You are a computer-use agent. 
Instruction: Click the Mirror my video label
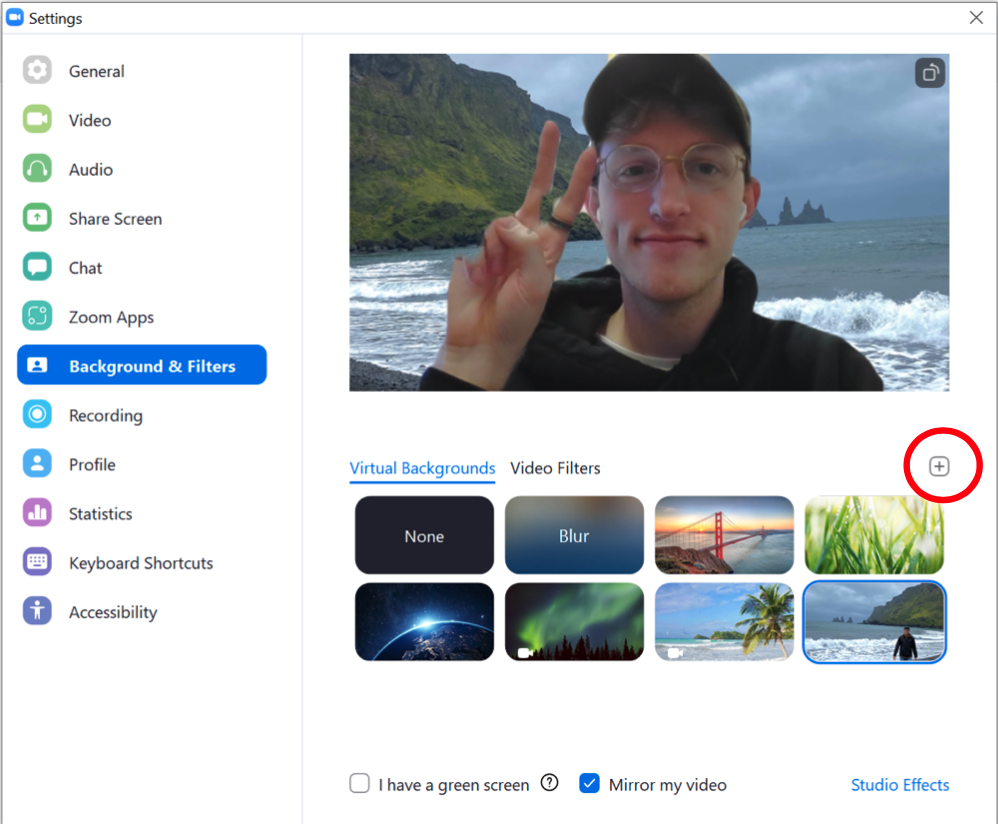click(x=668, y=785)
